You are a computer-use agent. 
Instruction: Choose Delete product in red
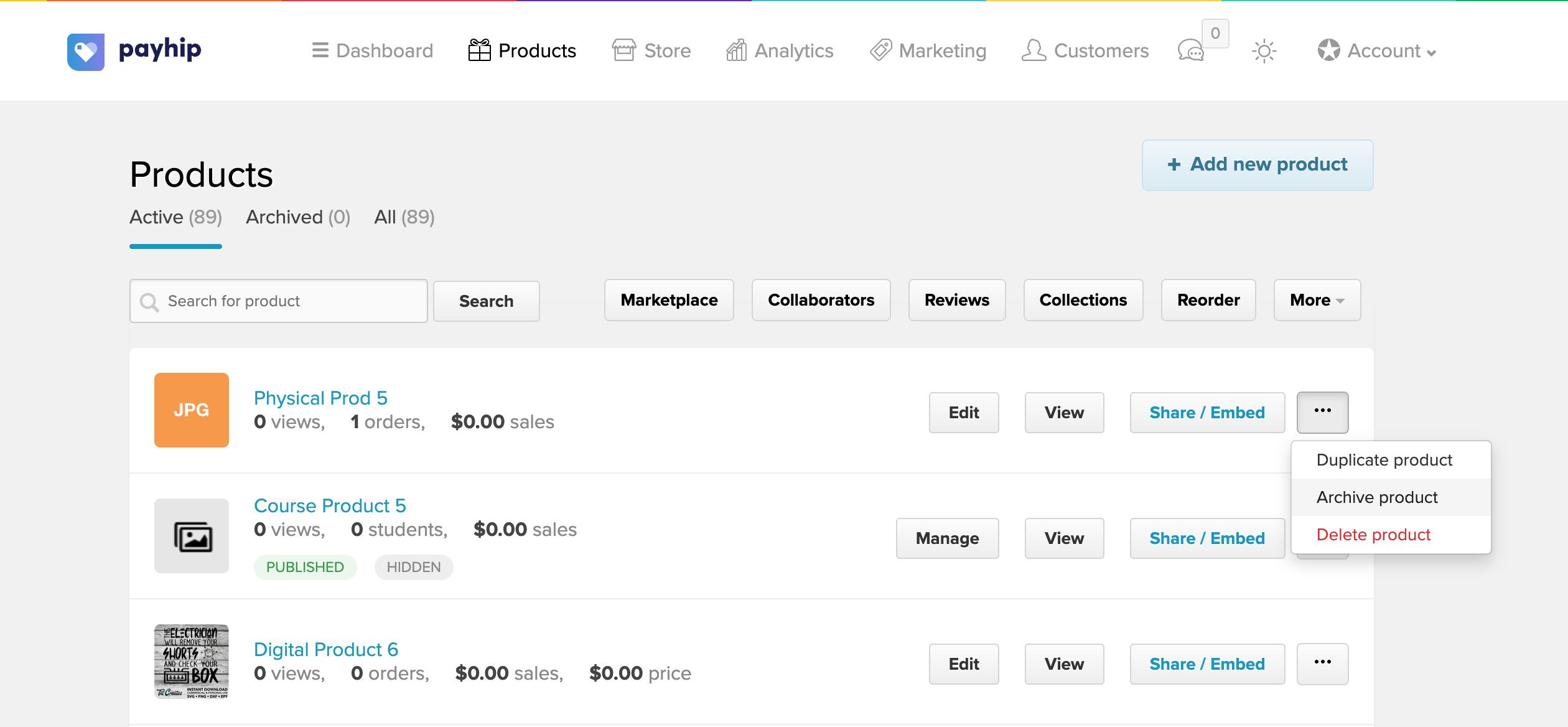tap(1373, 535)
